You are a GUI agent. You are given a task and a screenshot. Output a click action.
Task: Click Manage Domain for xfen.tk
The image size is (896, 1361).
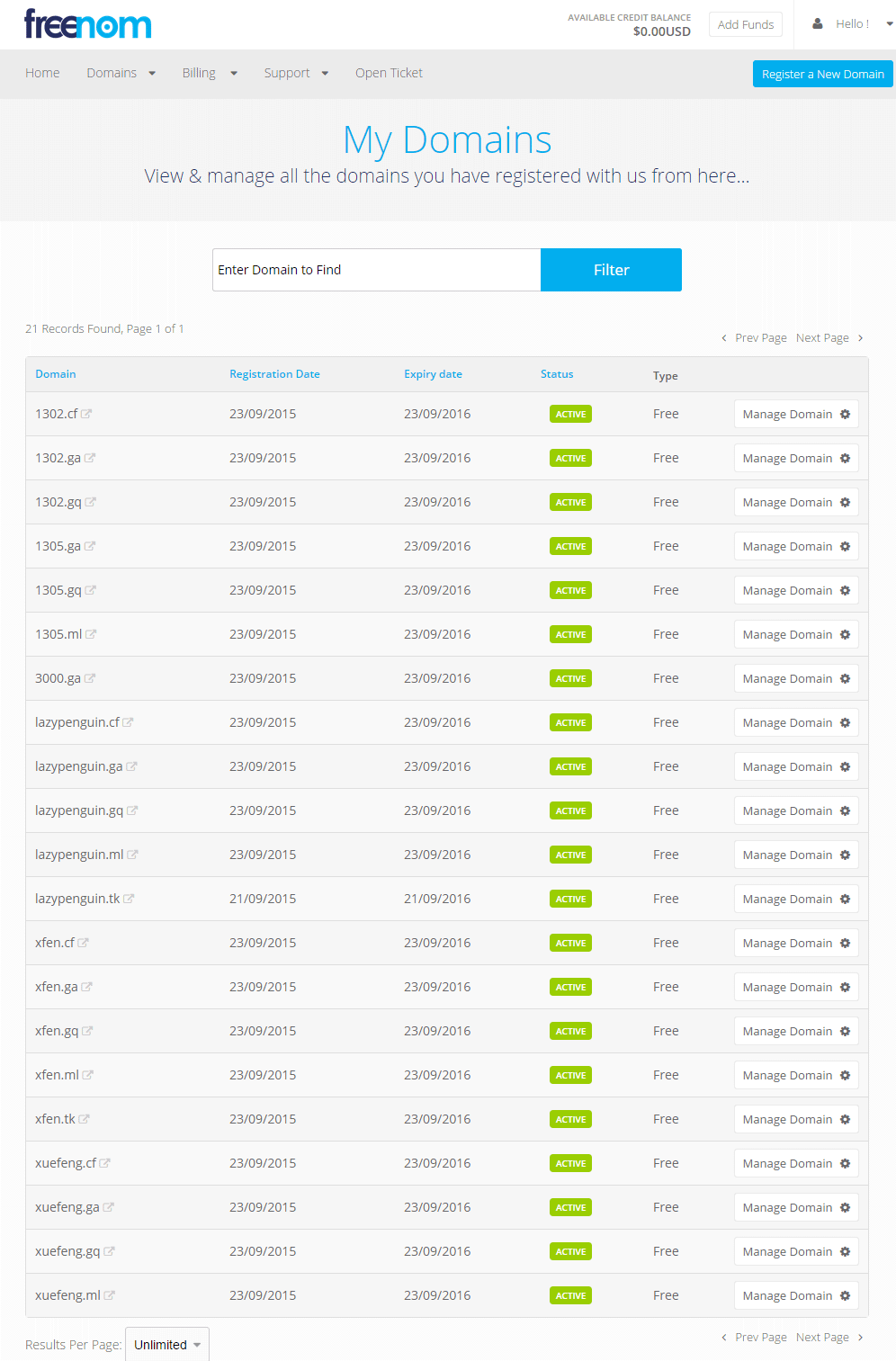click(x=796, y=1119)
